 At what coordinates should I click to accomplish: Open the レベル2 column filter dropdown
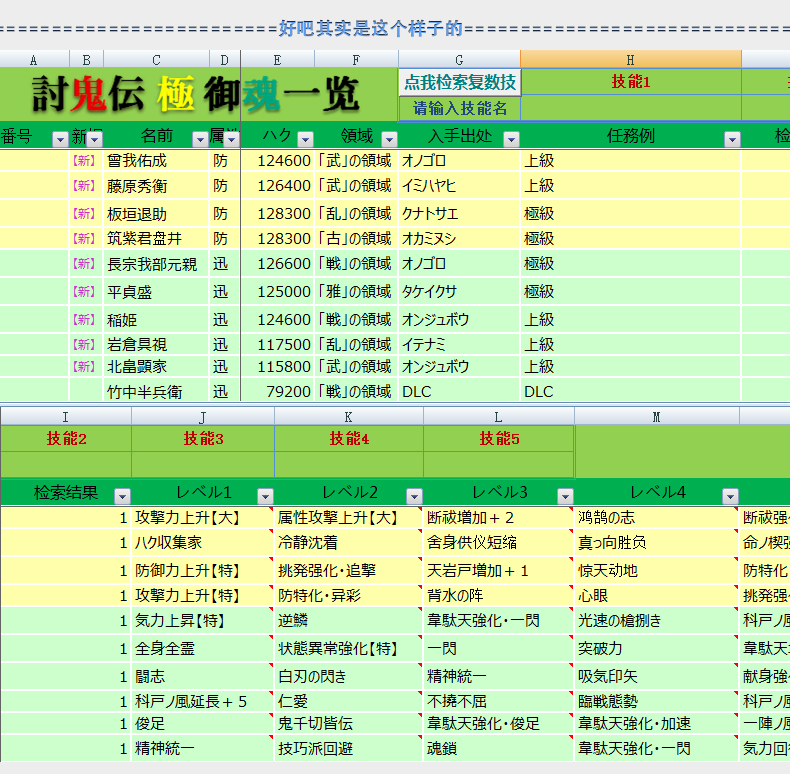click(x=414, y=496)
